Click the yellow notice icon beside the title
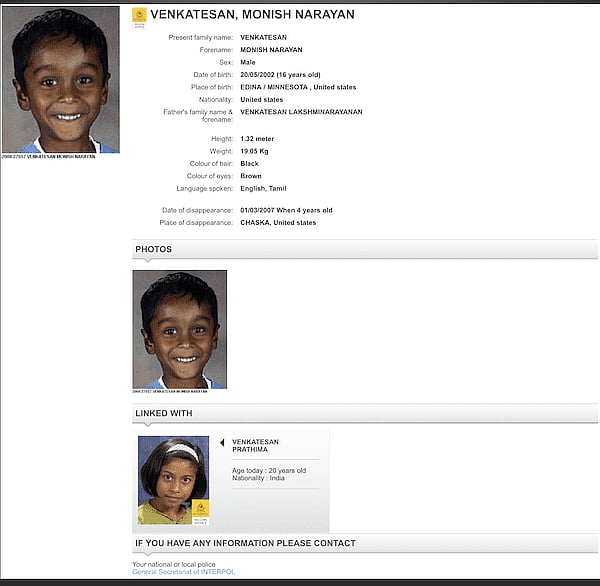 [139, 16]
